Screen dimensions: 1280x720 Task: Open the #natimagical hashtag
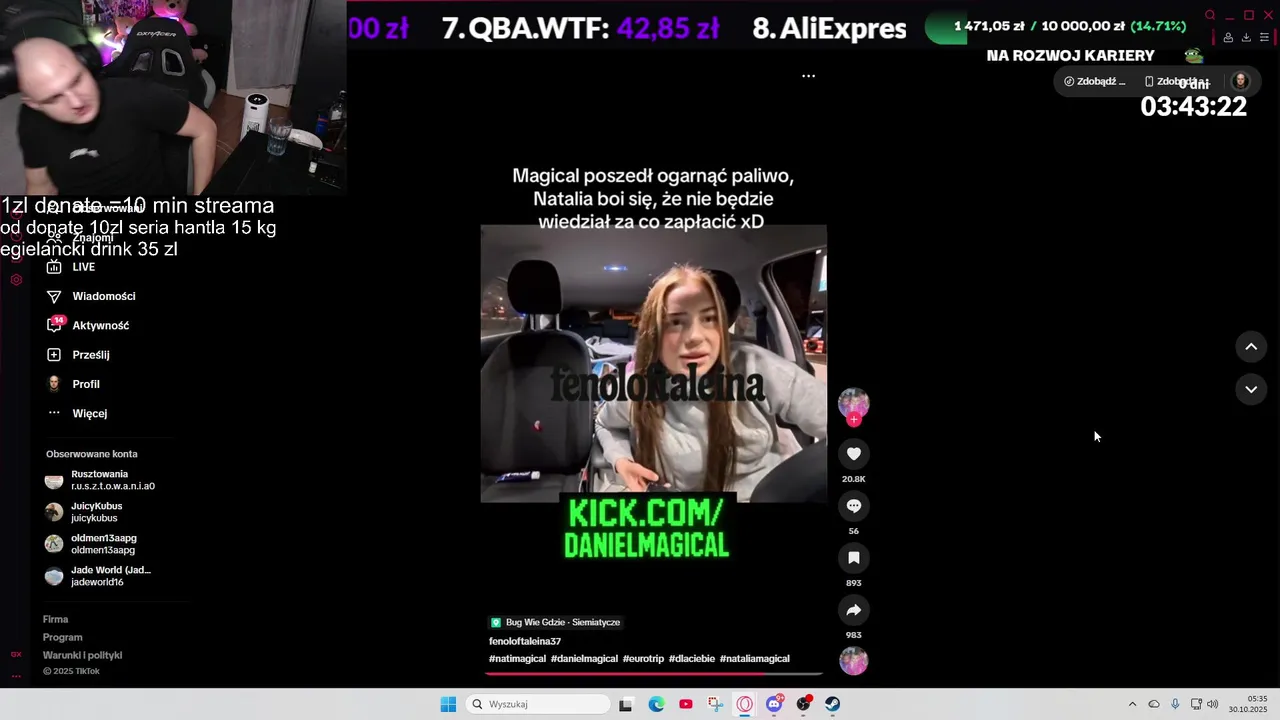517,659
